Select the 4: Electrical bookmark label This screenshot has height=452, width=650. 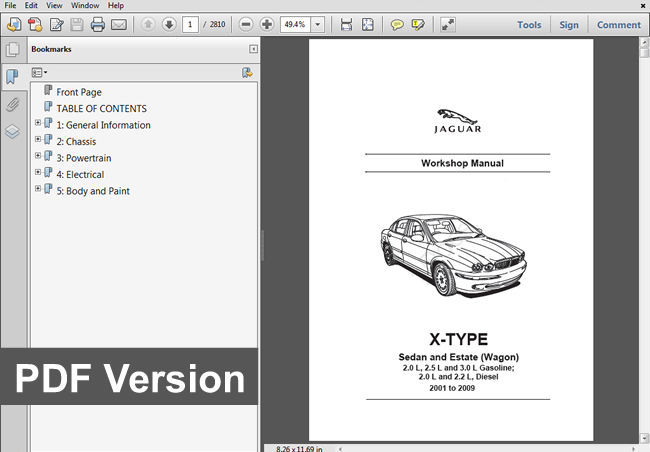(x=80, y=175)
